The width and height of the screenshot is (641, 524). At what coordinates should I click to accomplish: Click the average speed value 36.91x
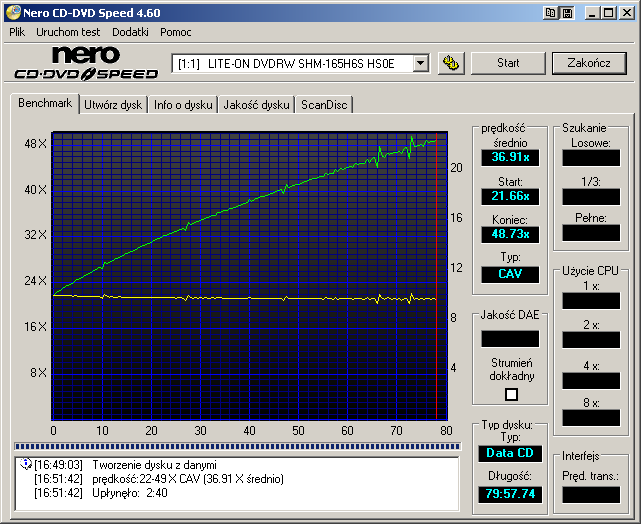click(x=510, y=157)
